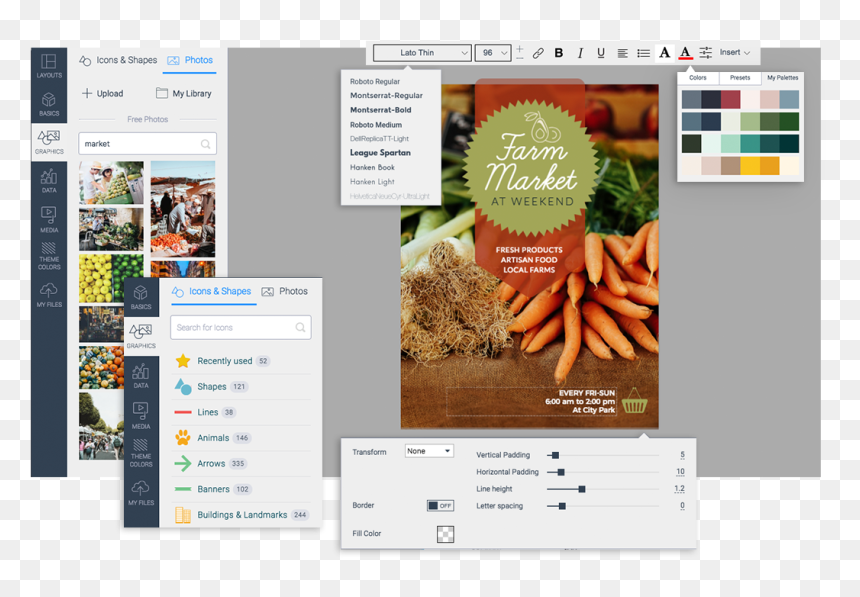Select the 'AT WEEKEND' text on the poster
The width and height of the screenshot is (860, 597).
pyautogui.click(x=532, y=201)
